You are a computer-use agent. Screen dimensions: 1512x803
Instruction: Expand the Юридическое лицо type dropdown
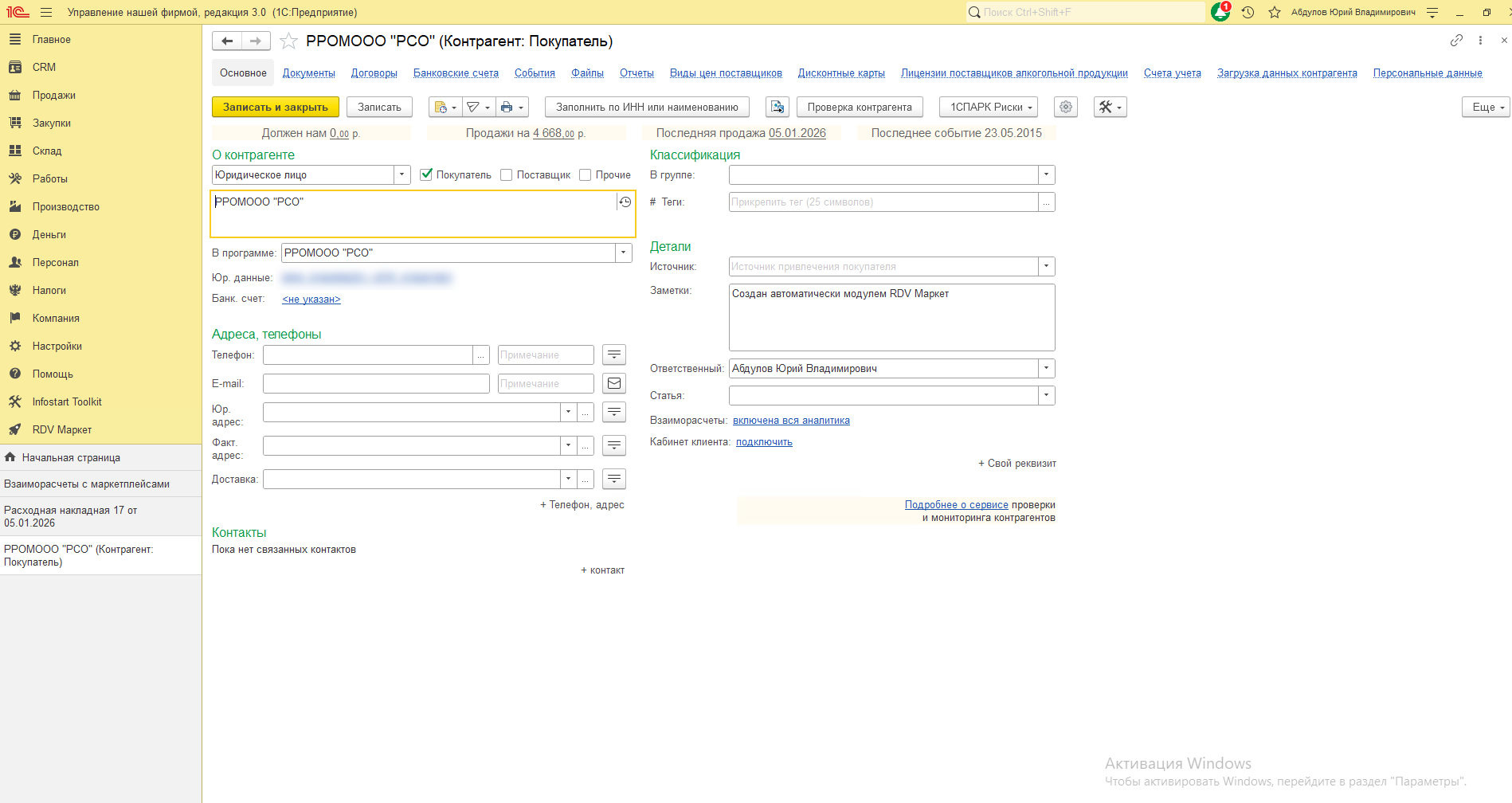pyautogui.click(x=402, y=175)
